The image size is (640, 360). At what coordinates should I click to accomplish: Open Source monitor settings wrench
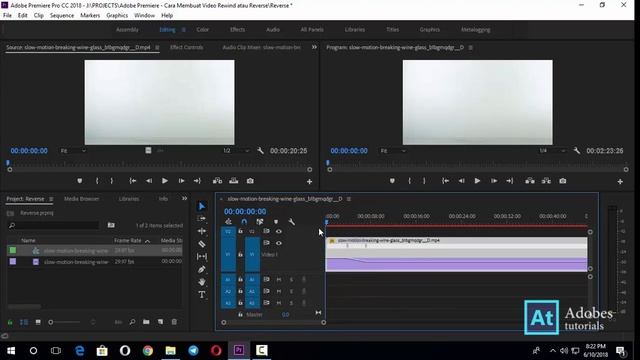260,151
